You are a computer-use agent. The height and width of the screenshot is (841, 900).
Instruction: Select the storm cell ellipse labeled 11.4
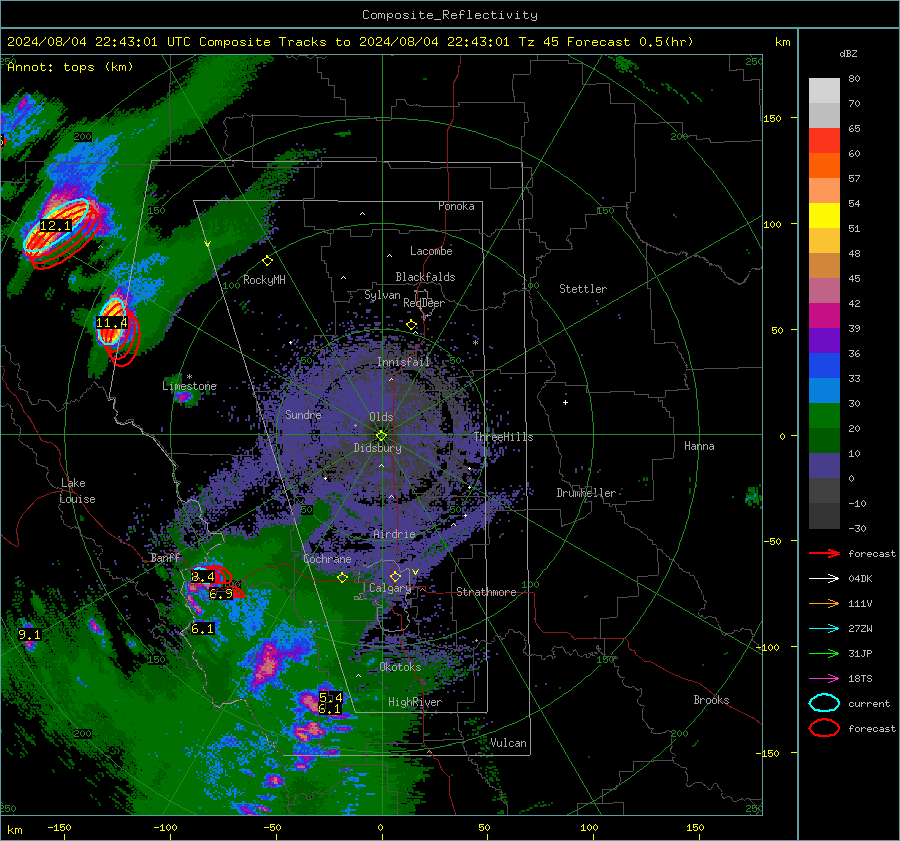[111, 322]
